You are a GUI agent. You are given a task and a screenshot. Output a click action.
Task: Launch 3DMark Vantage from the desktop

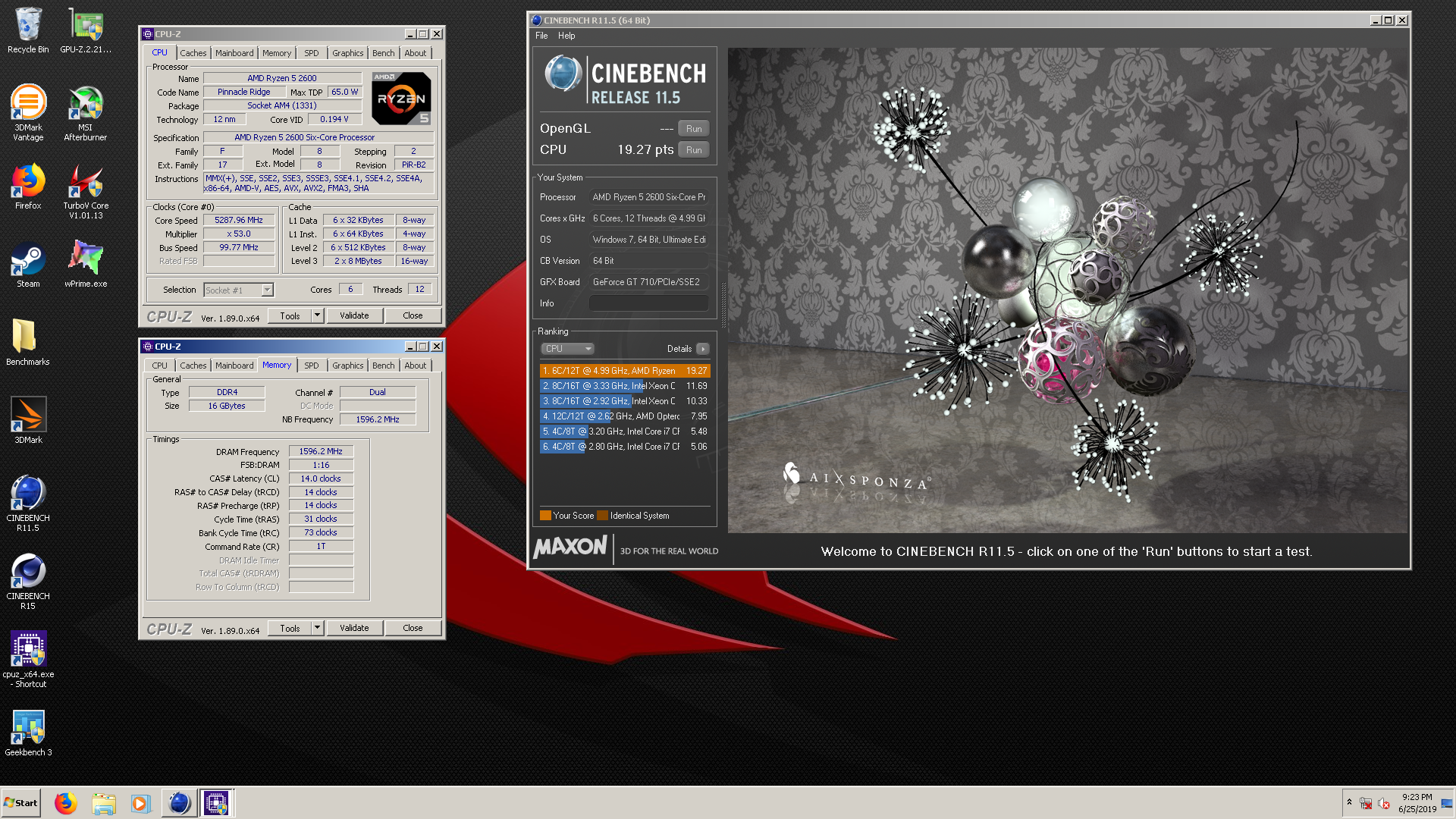[x=28, y=113]
